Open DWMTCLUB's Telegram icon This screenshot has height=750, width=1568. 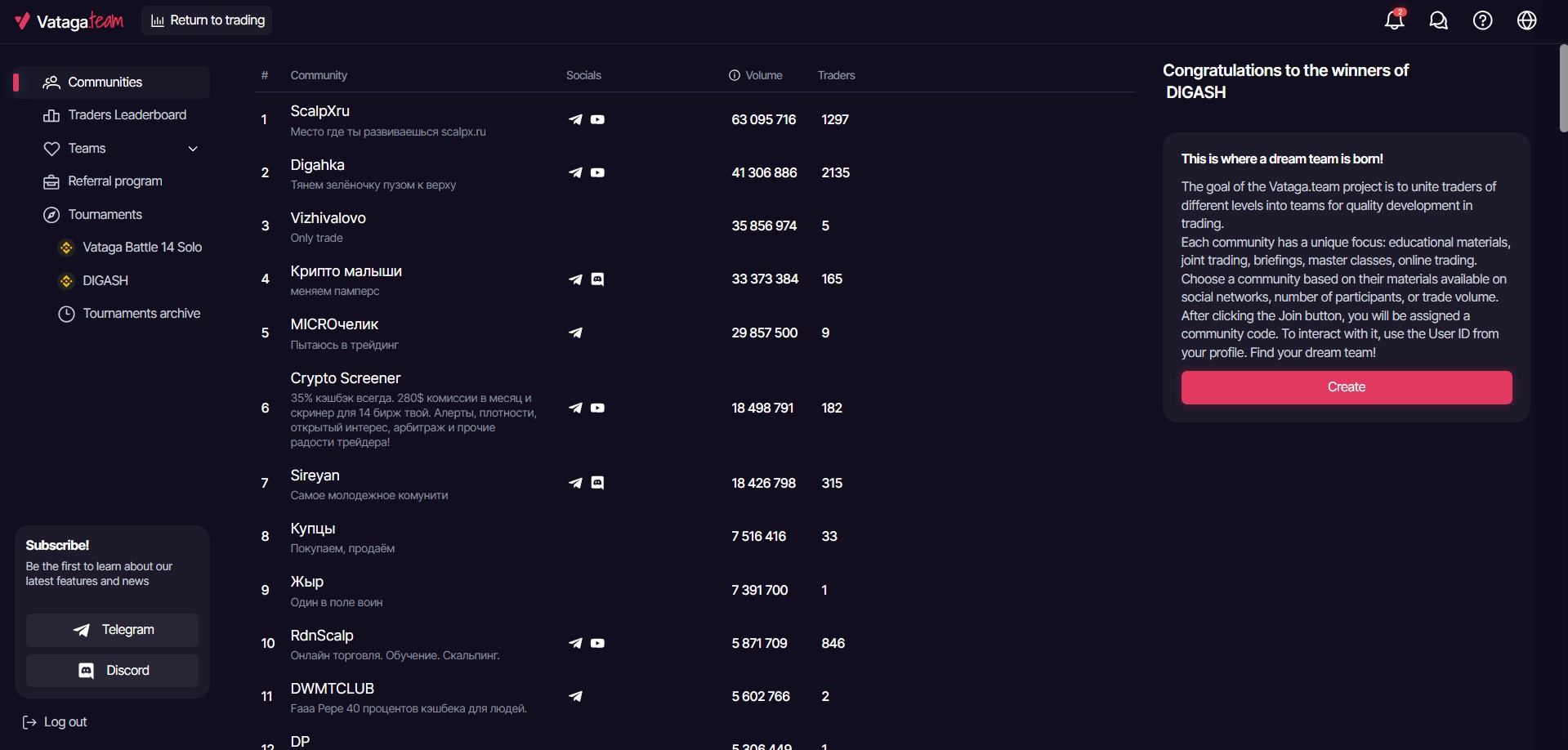pyautogui.click(x=576, y=696)
